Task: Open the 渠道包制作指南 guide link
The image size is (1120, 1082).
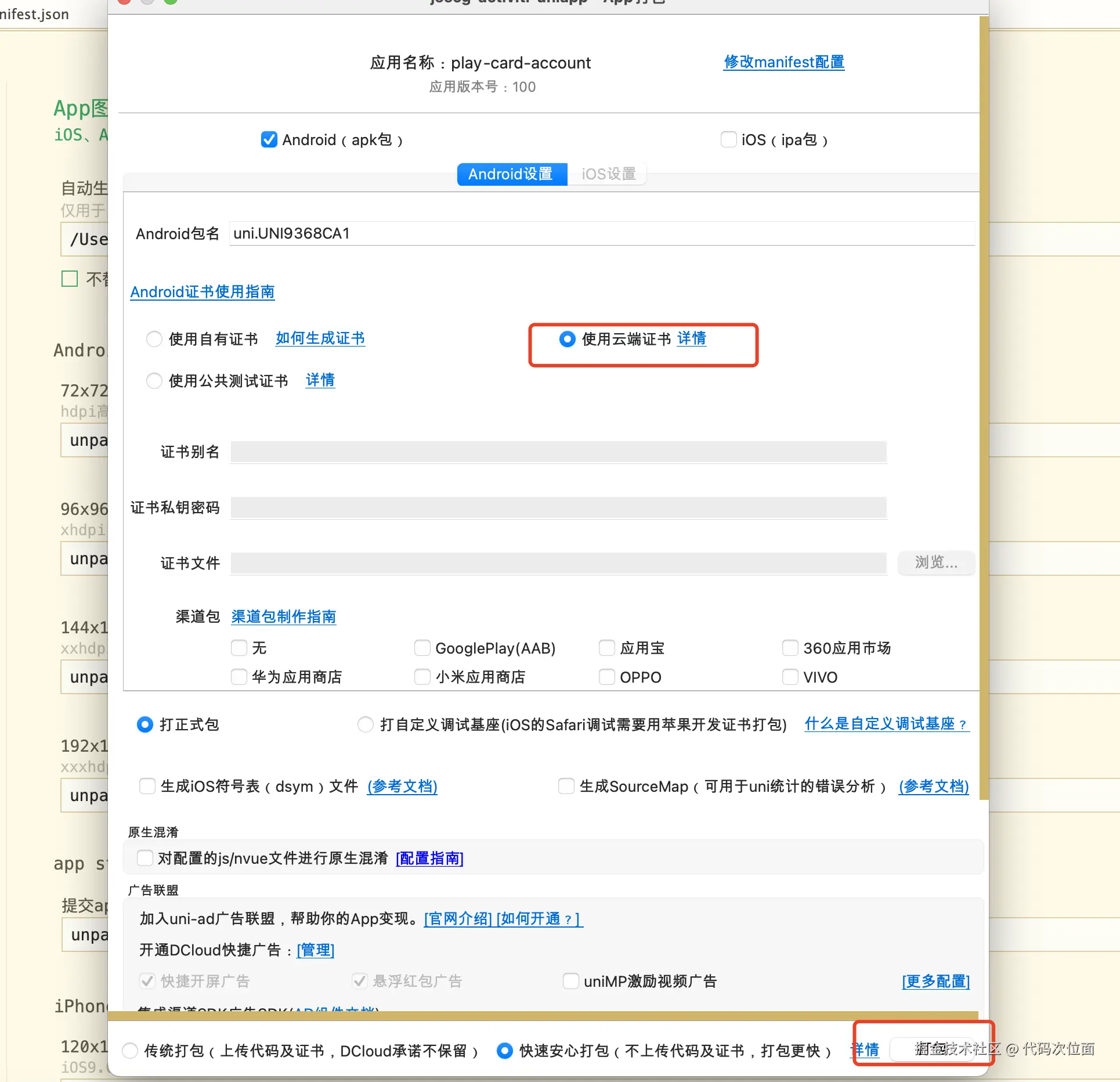Action: [283, 617]
